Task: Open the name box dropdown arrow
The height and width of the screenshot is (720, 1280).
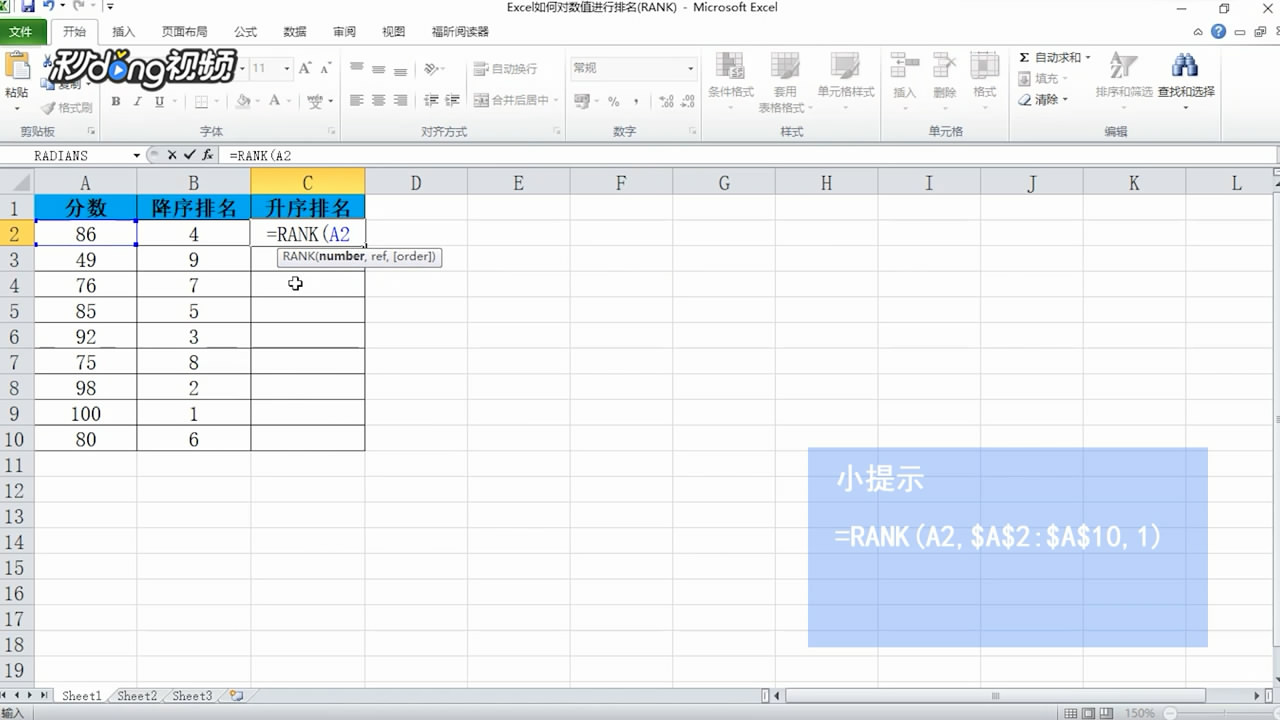Action: pyautogui.click(x=137, y=156)
